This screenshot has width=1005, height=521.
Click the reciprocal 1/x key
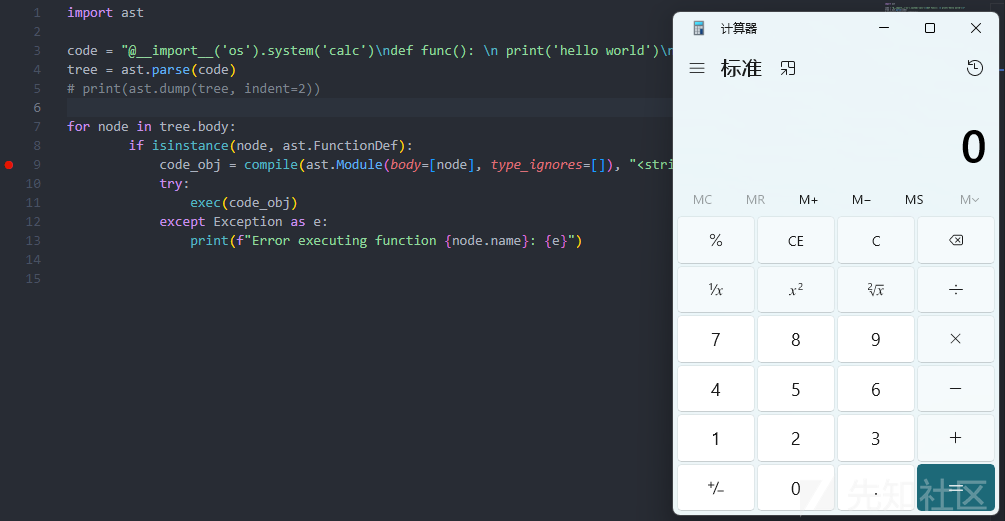(716, 290)
